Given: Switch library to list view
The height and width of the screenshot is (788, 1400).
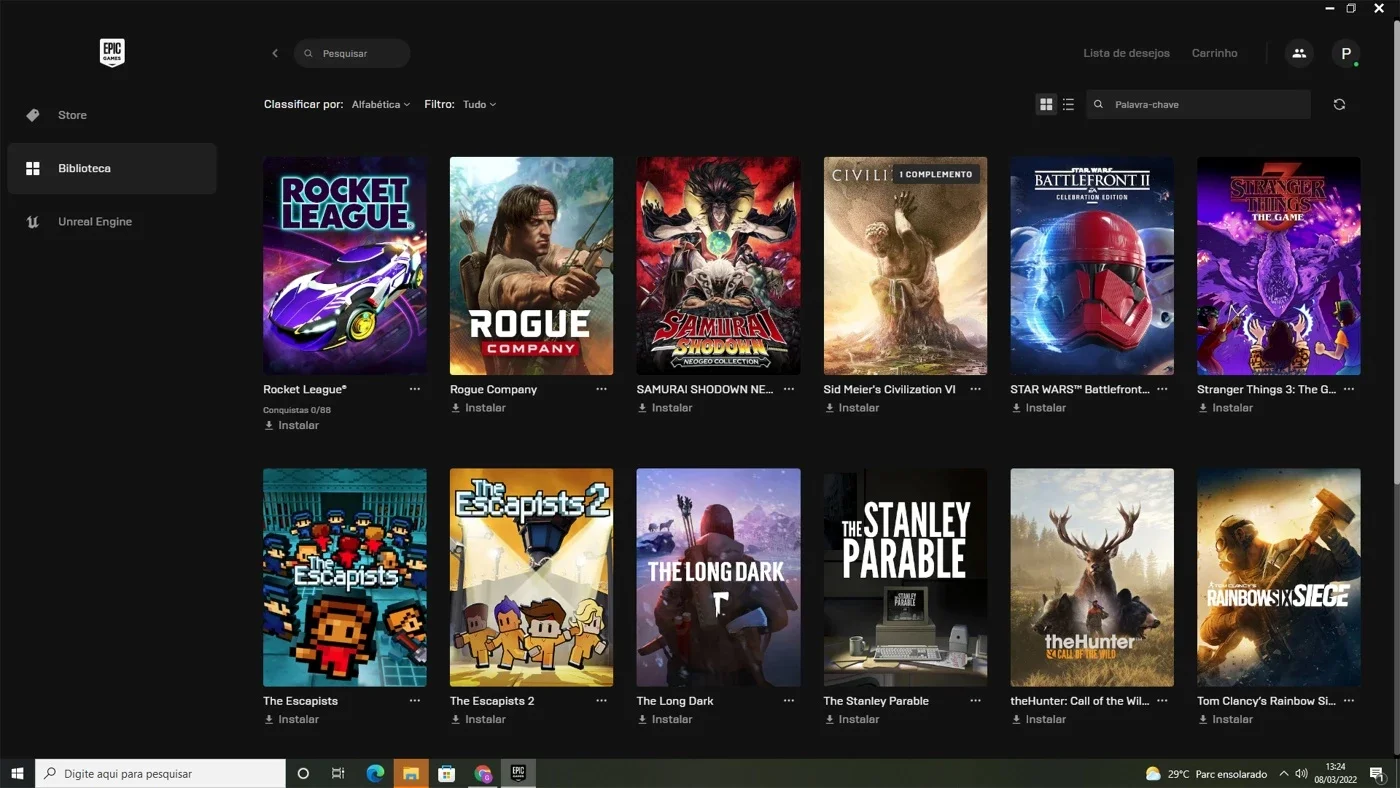Looking at the screenshot, I should point(1069,104).
